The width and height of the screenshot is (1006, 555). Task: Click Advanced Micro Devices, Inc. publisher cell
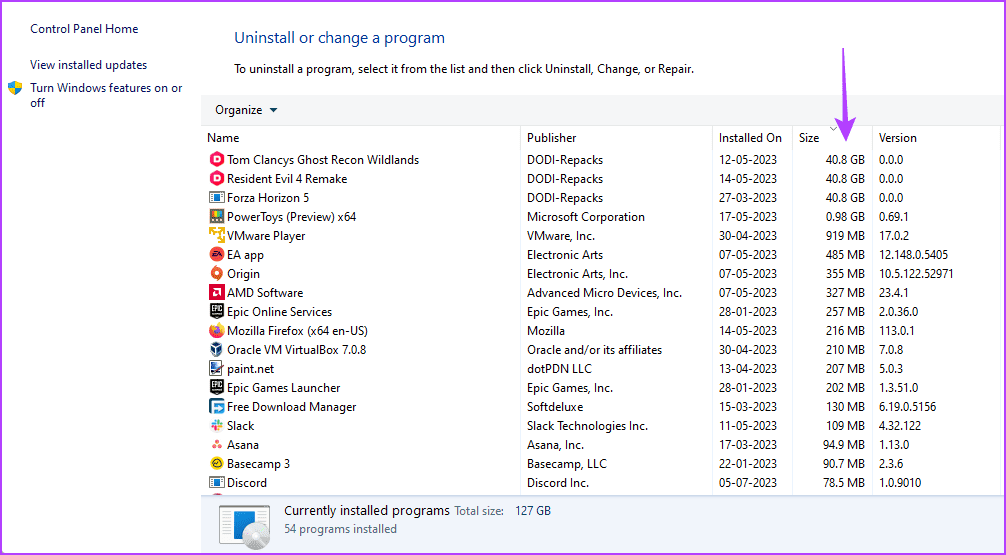(x=604, y=293)
